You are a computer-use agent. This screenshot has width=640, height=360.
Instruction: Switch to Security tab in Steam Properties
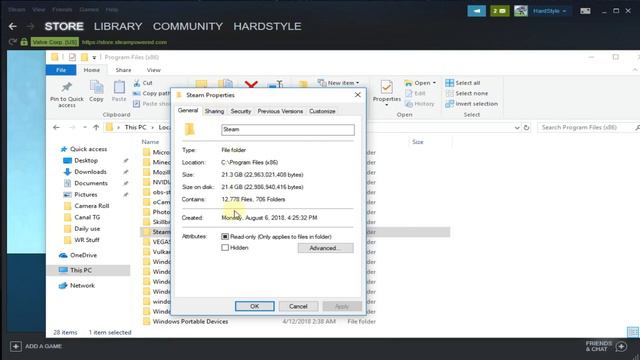pos(241,111)
